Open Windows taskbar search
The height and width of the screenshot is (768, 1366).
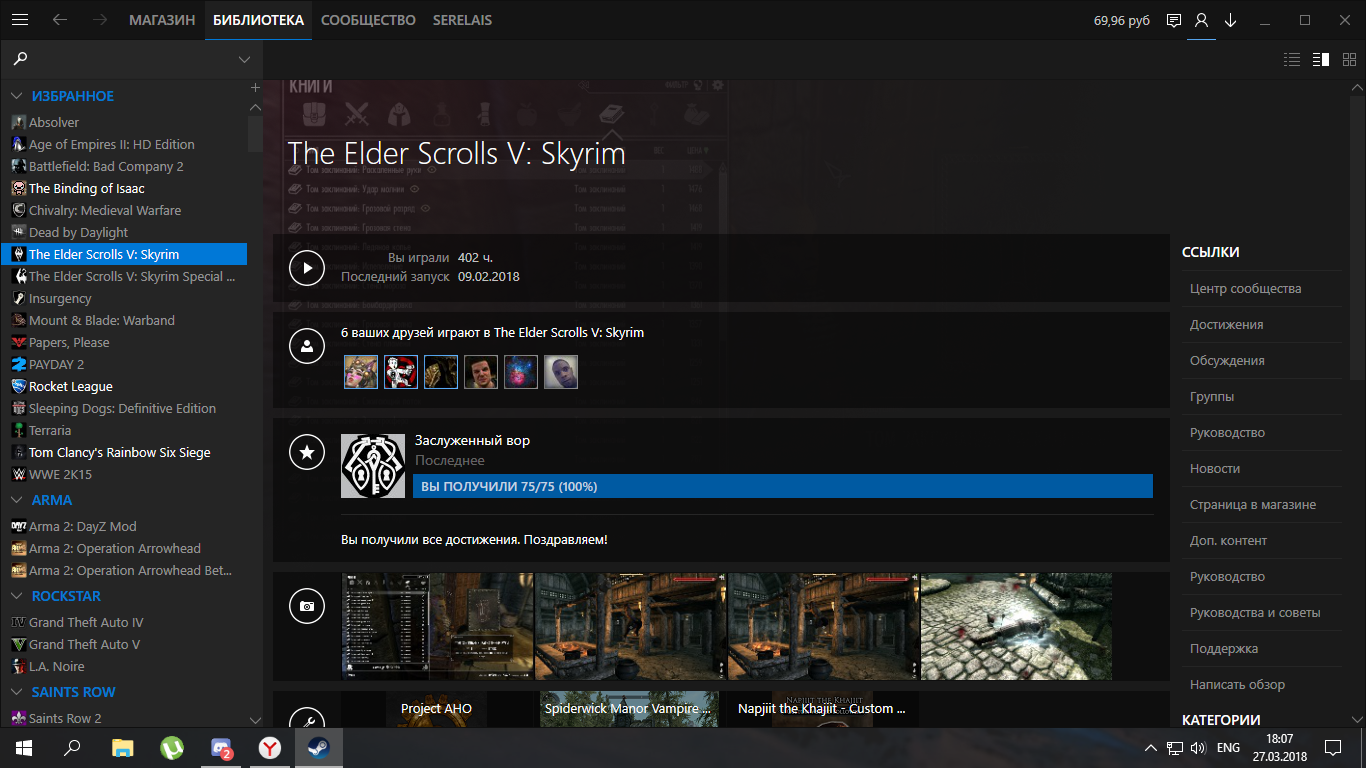pos(72,747)
